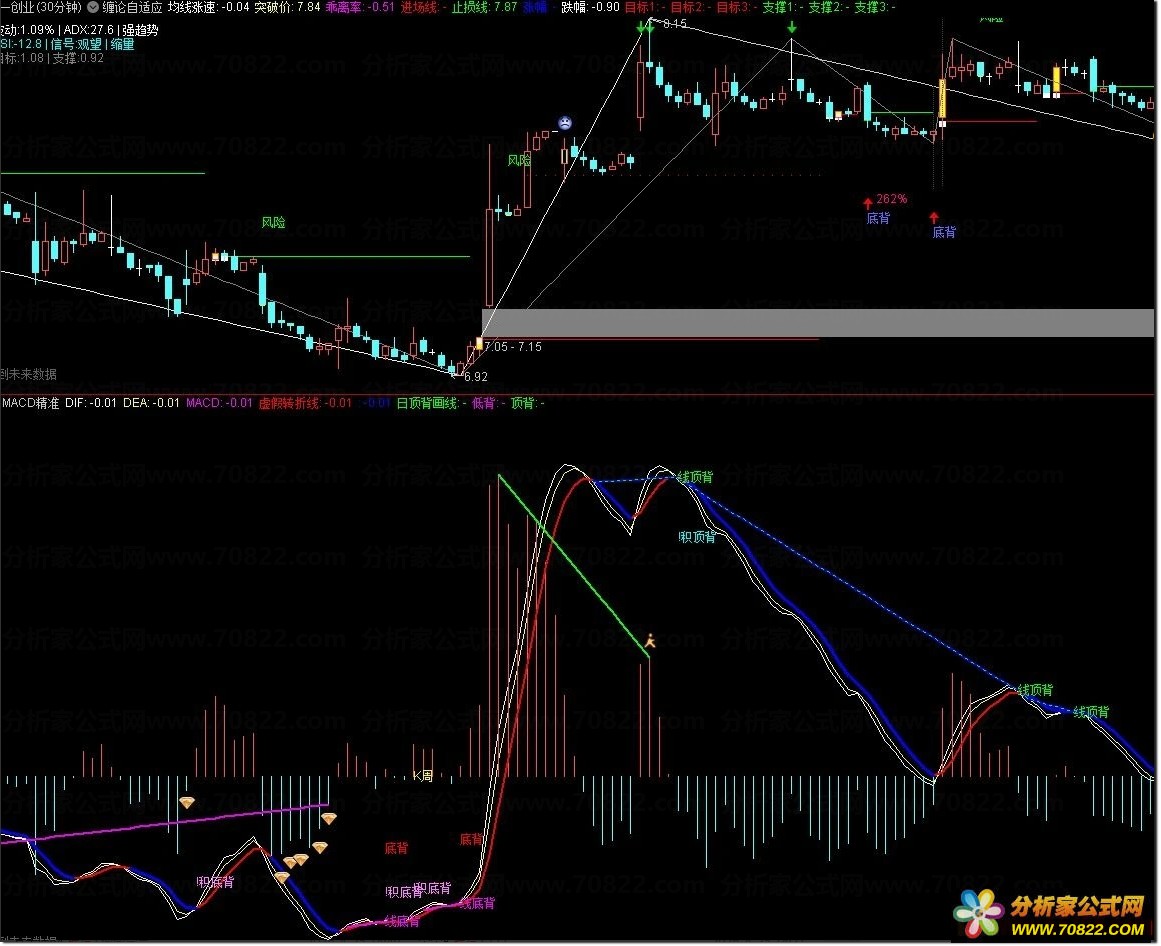Click the 乖离率: -0.51 value
The height and width of the screenshot is (946, 1161).
(x=360, y=7)
